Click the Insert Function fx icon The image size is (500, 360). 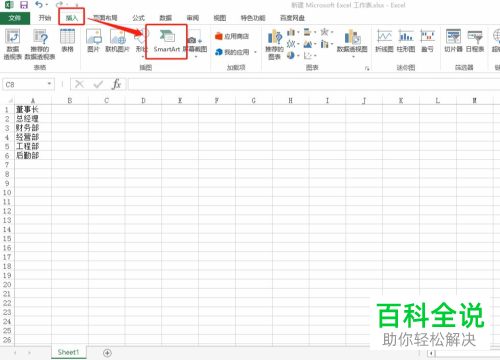pos(116,84)
